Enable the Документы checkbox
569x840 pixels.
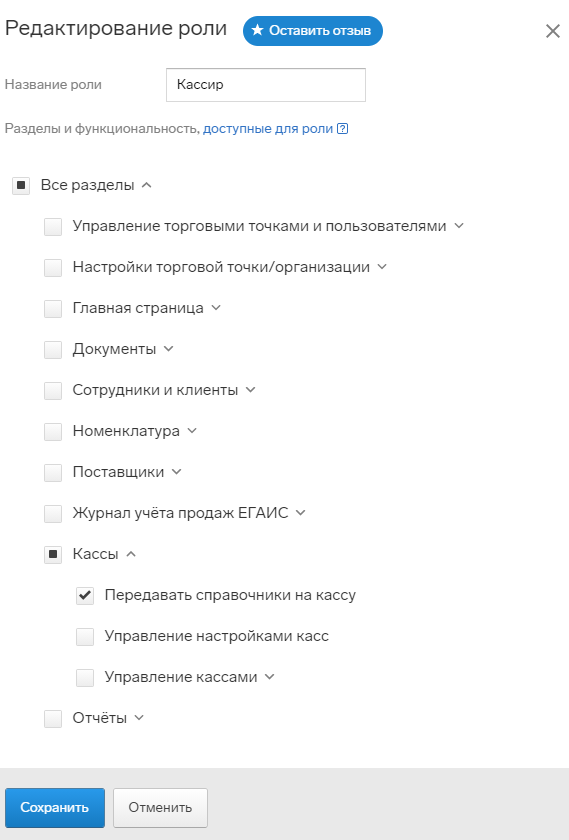tap(53, 349)
